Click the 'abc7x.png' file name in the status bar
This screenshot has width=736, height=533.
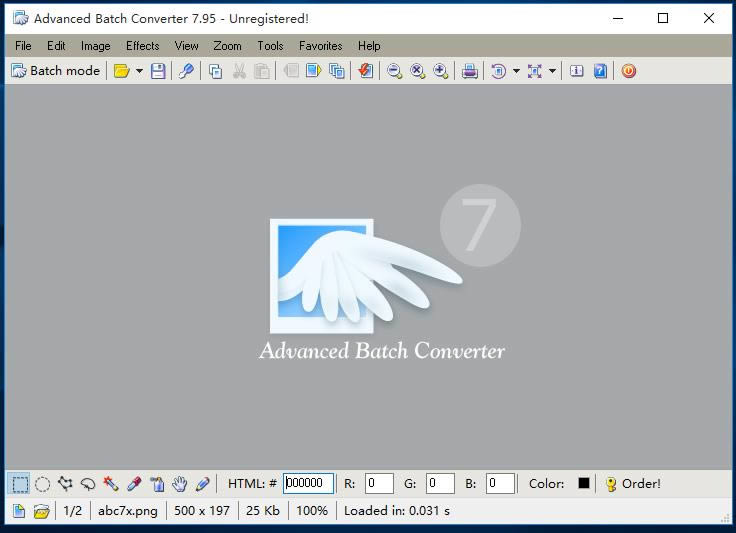coord(128,511)
